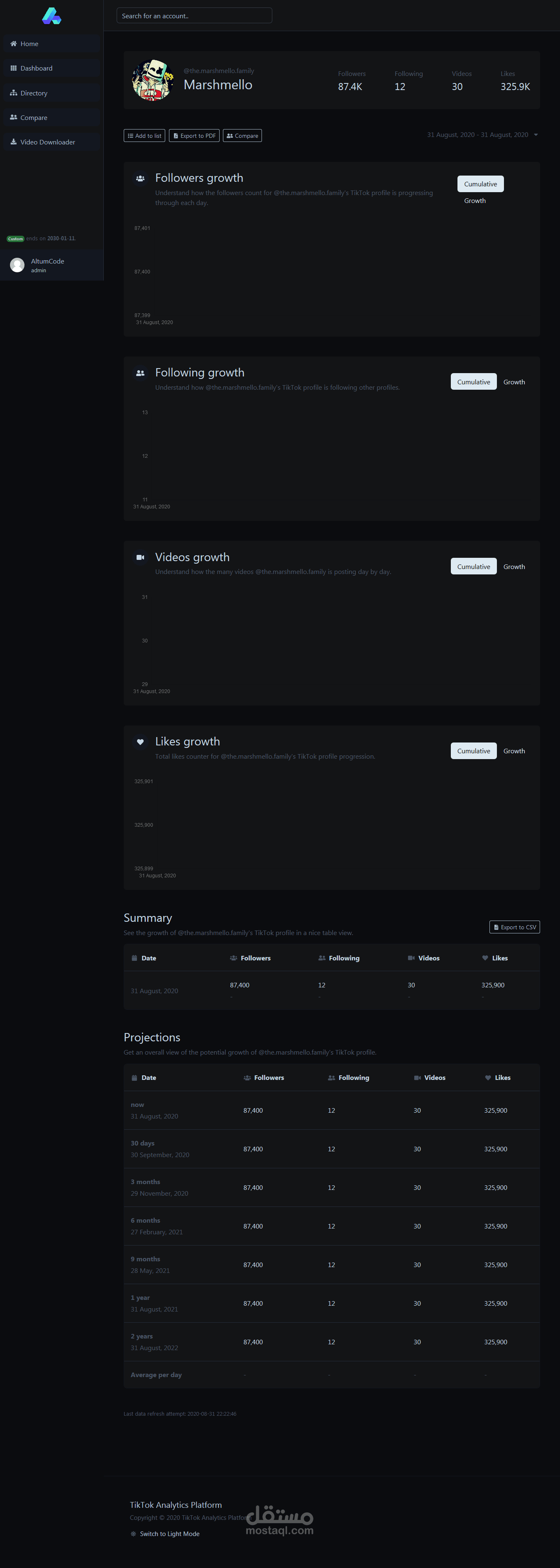The width and height of the screenshot is (560, 1568).
Task: Click the Videos growth camera icon
Action: pyautogui.click(x=140, y=557)
